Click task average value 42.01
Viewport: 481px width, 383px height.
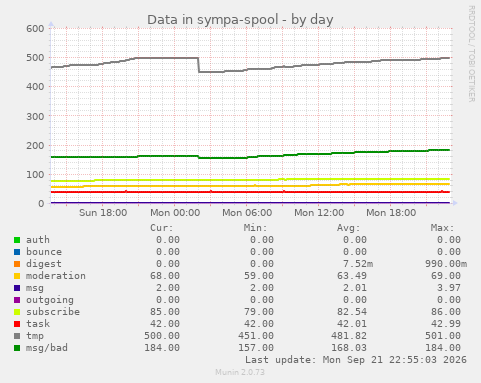[352, 324]
